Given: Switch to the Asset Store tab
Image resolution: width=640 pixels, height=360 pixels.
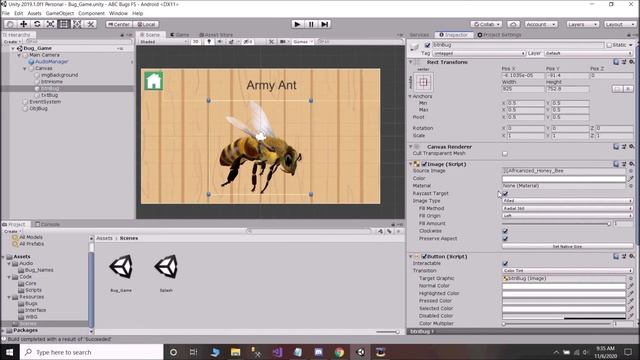Looking at the screenshot, I should 216,35.
